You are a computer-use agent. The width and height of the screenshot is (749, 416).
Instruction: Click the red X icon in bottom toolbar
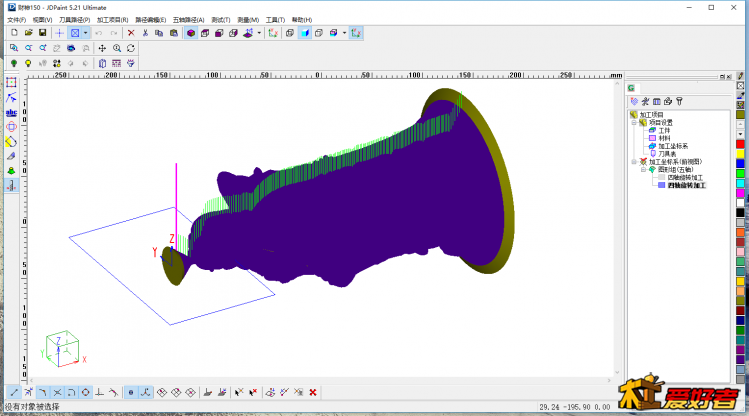point(313,393)
